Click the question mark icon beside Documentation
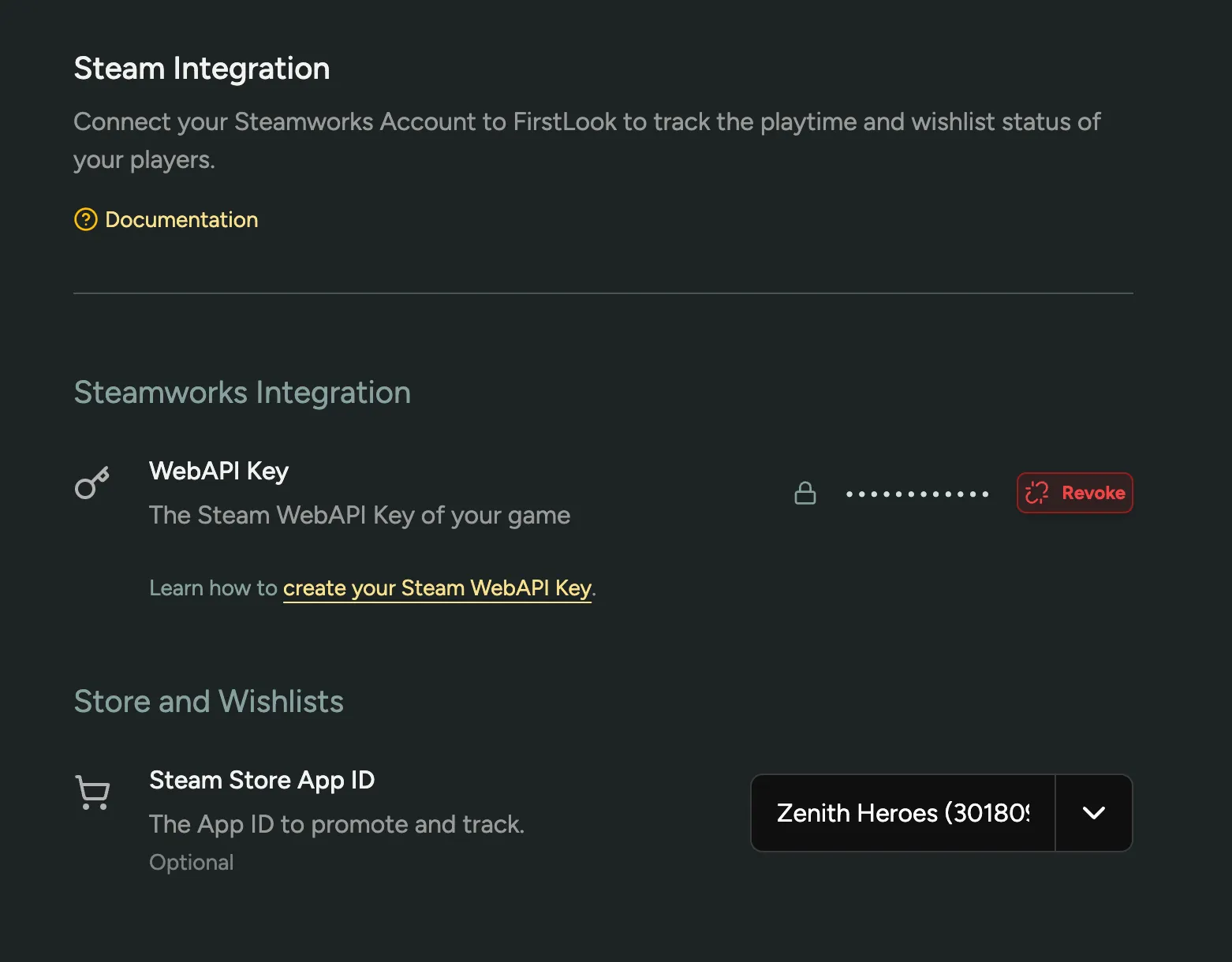 [85, 219]
